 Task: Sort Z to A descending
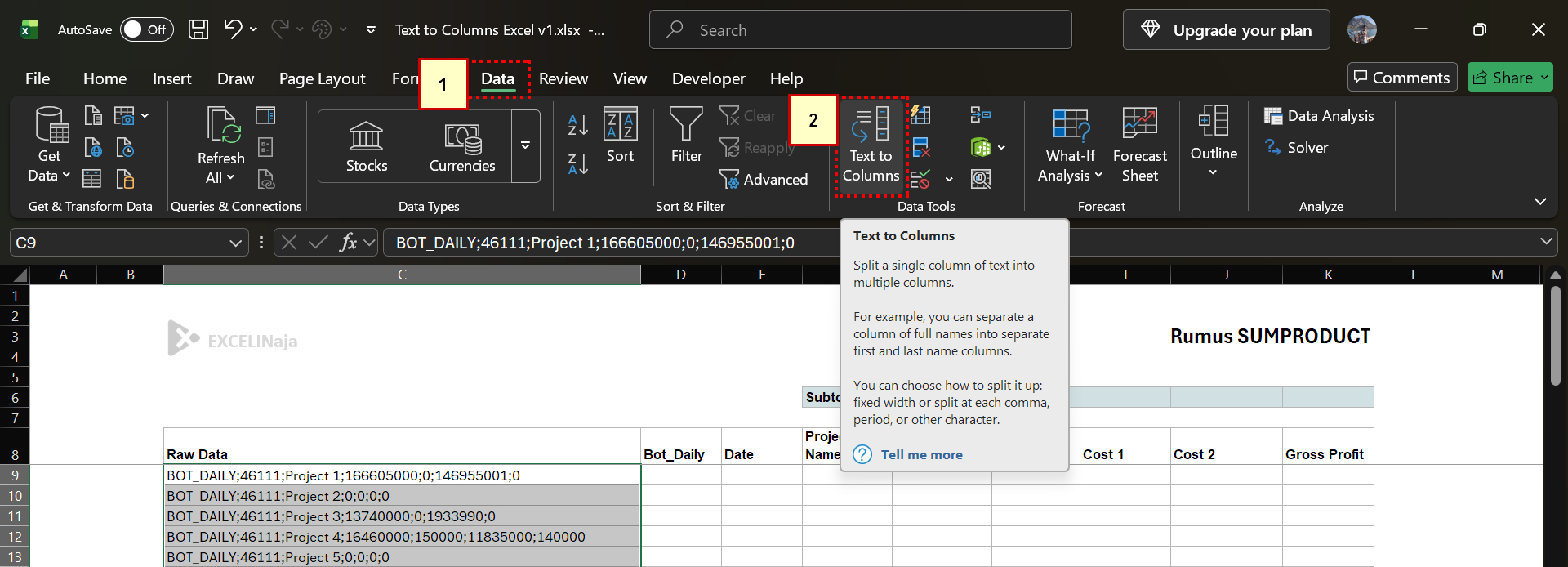coord(578,164)
